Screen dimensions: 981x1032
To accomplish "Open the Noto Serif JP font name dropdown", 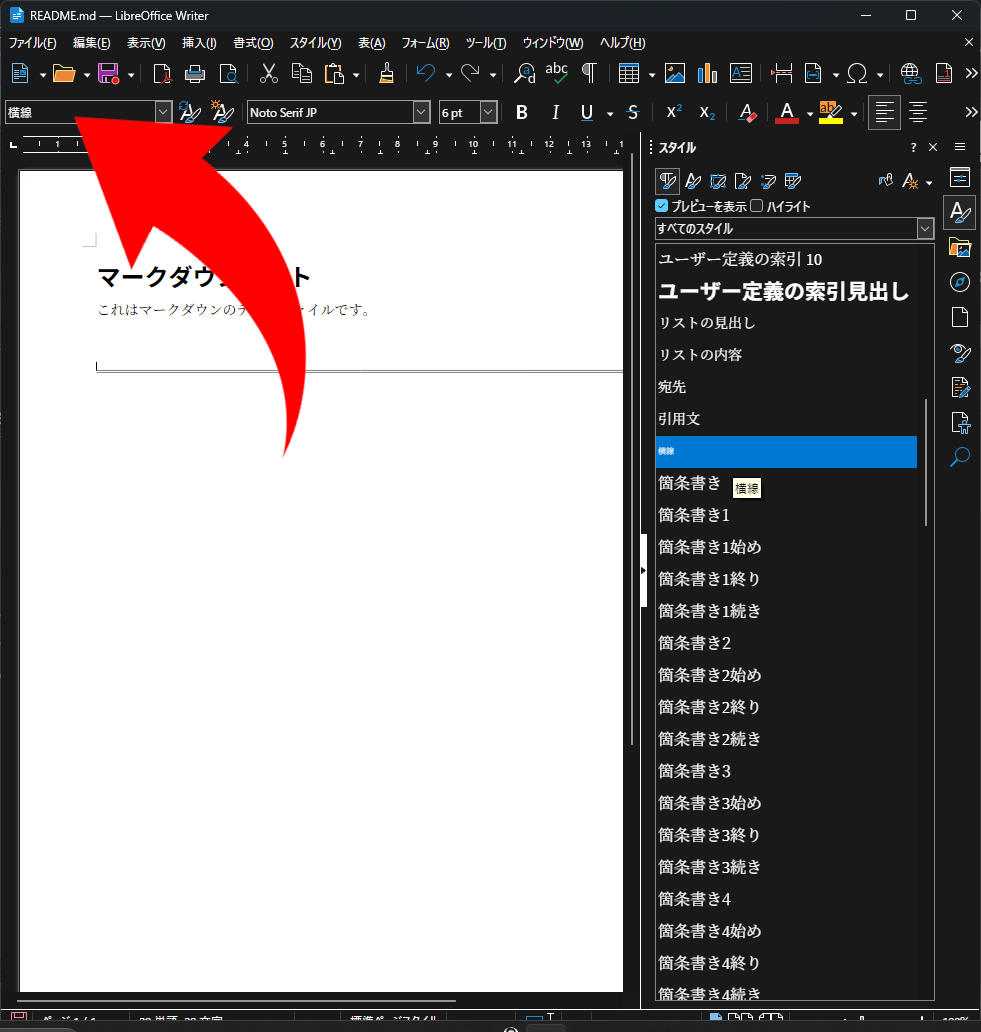I will (x=421, y=112).
